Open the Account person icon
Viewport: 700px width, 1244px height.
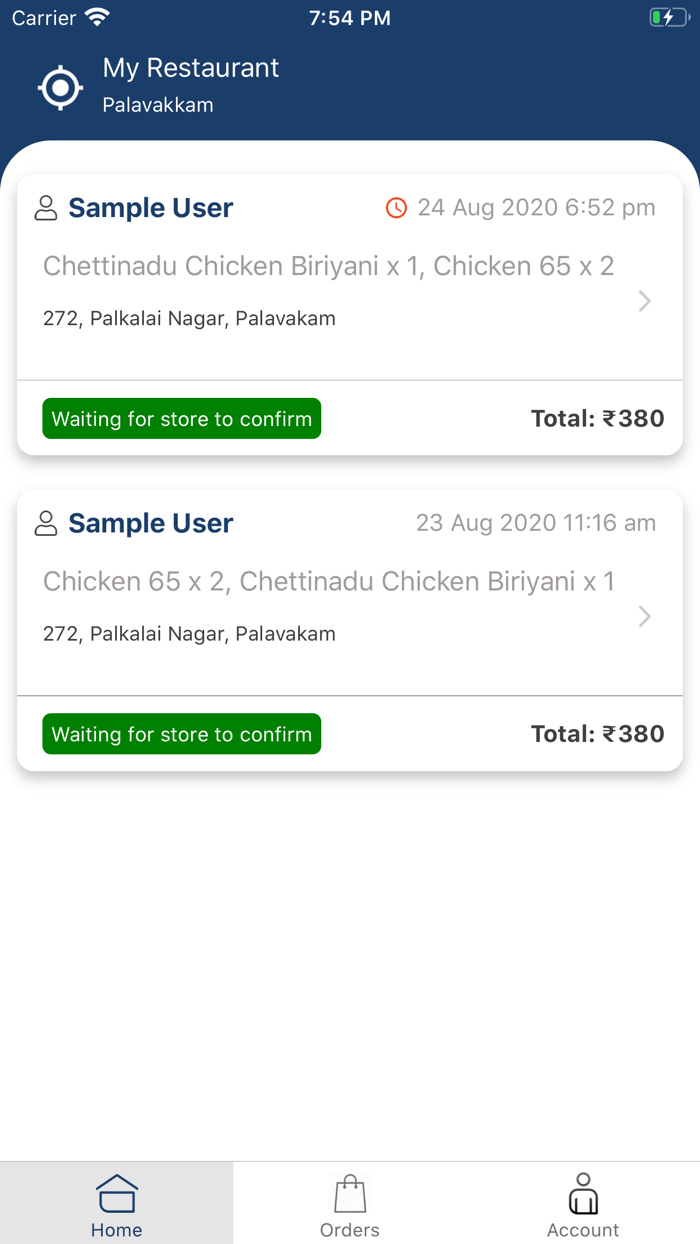click(x=583, y=1193)
